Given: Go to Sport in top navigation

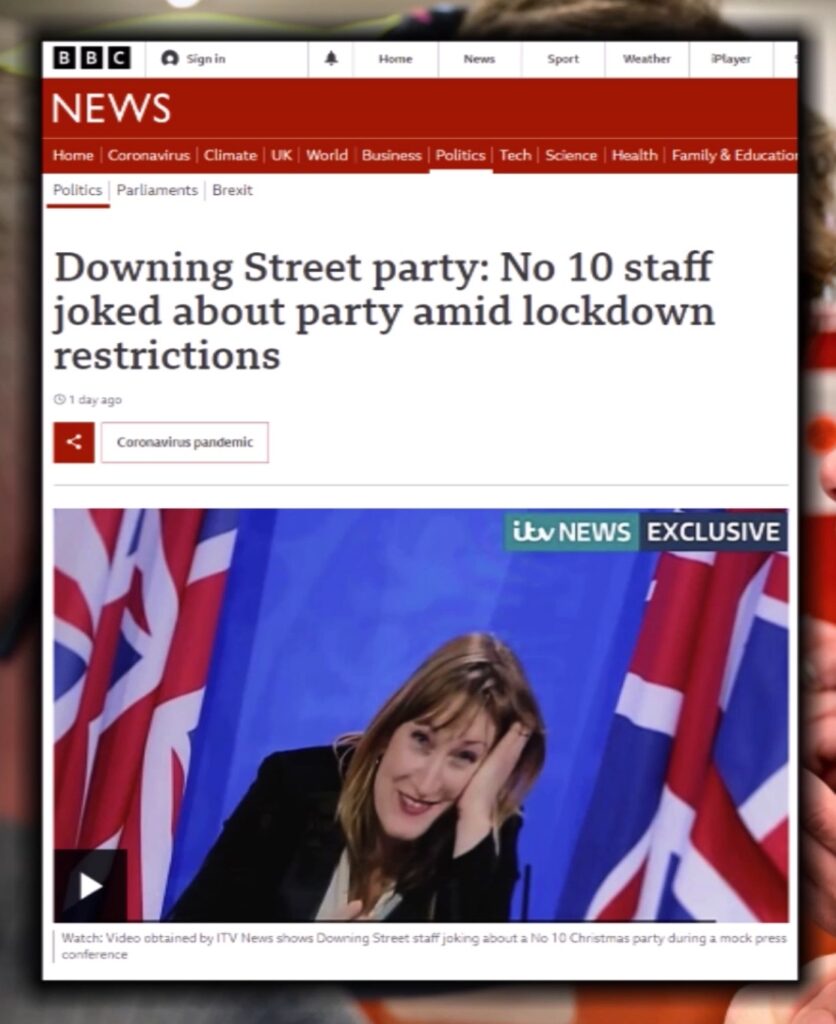Looking at the screenshot, I should pos(563,59).
